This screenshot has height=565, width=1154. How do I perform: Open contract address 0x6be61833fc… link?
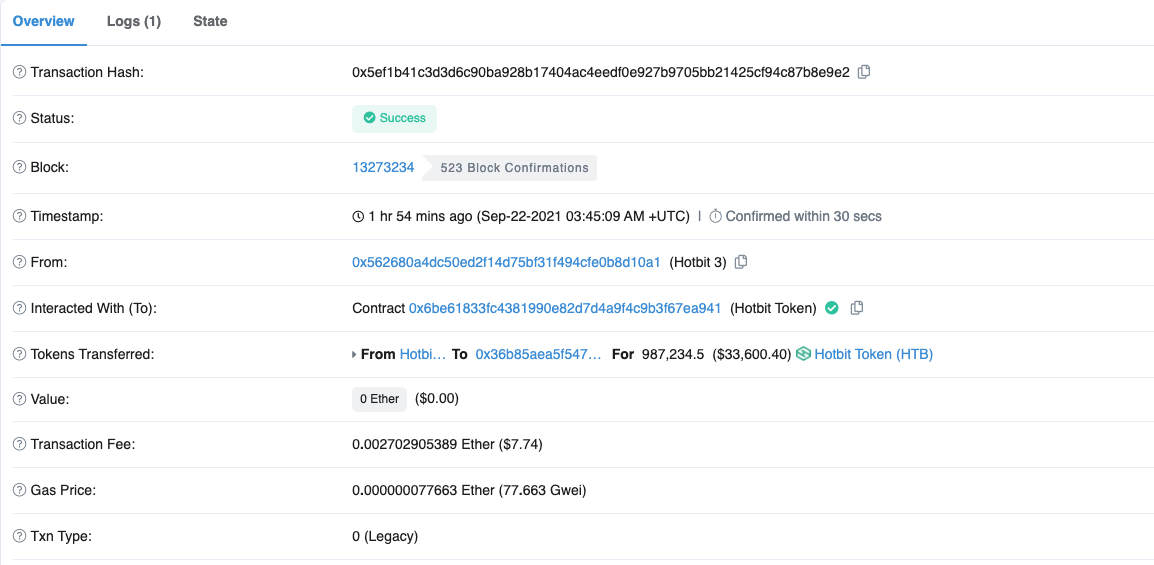coord(564,308)
